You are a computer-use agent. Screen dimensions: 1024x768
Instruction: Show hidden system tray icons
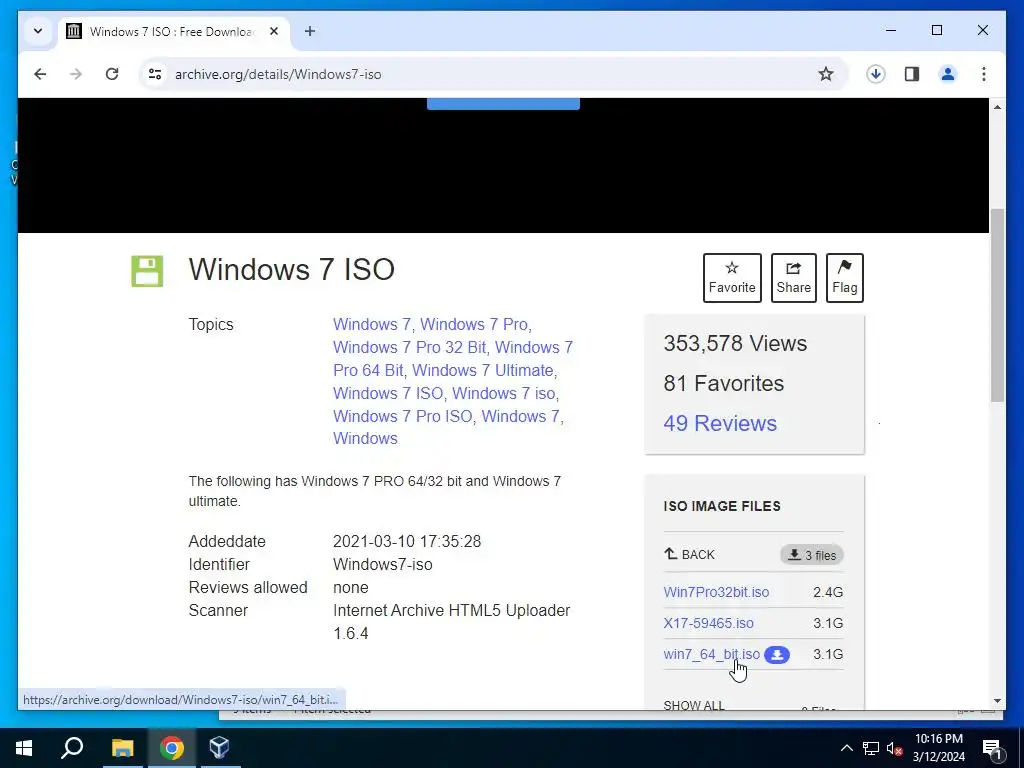[846, 748]
